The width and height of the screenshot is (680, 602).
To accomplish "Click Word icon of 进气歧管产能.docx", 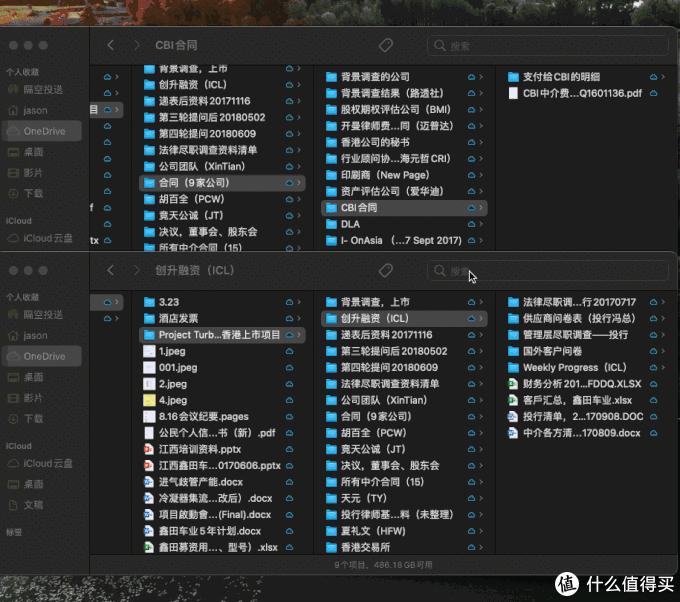I will [x=149, y=482].
